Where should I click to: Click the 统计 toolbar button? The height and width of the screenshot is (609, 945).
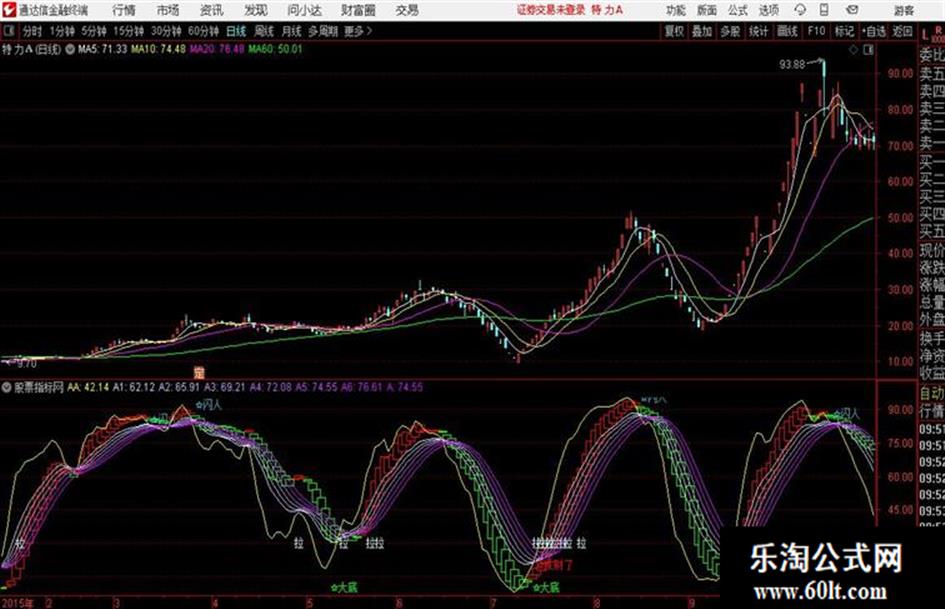tap(758, 31)
